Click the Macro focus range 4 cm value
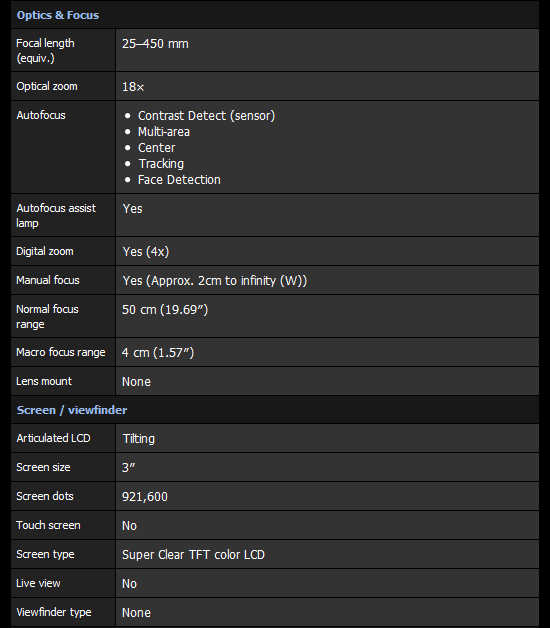The width and height of the screenshot is (550, 628). (x=158, y=353)
